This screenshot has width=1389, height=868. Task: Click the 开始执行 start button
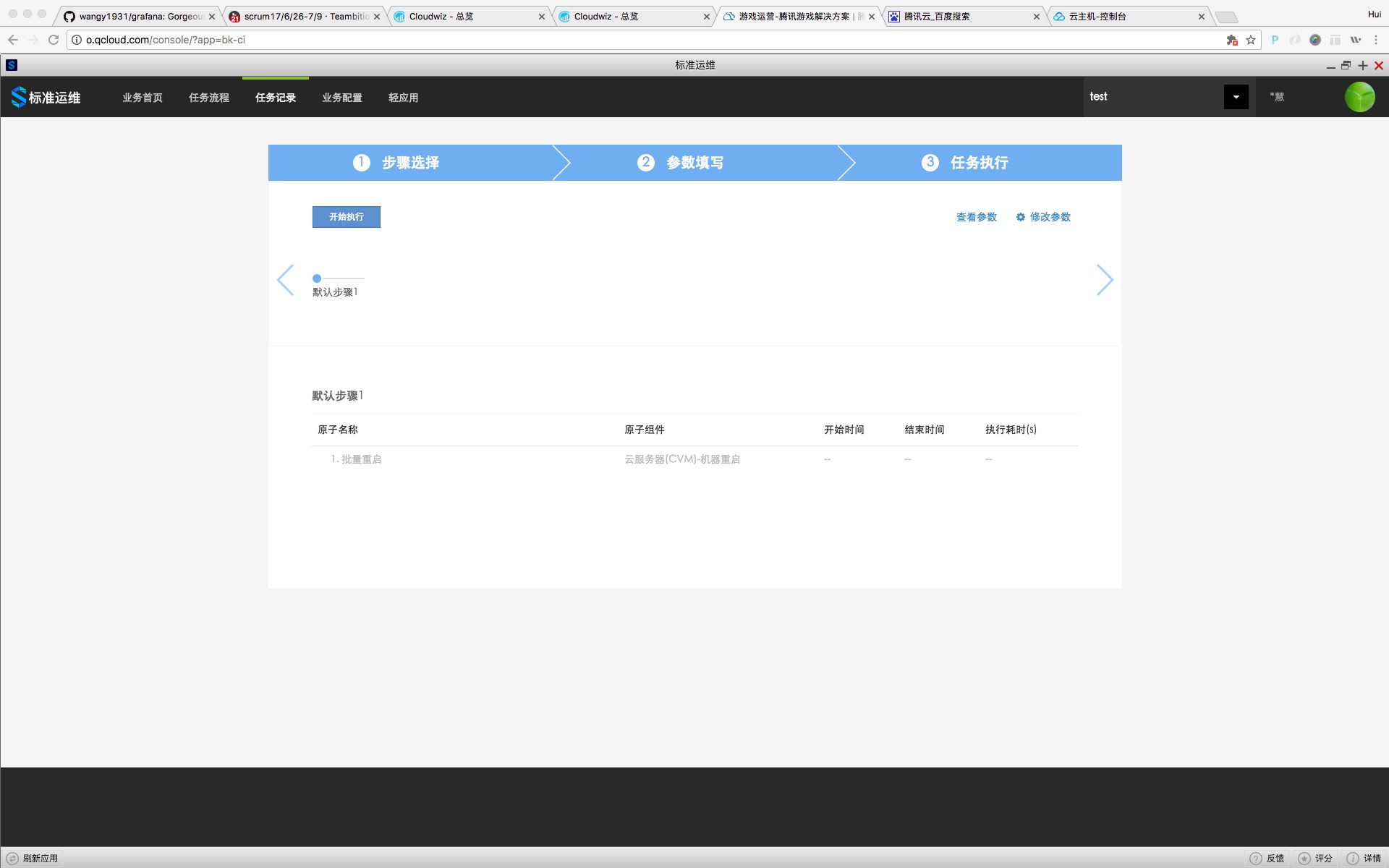(x=346, y=217)
